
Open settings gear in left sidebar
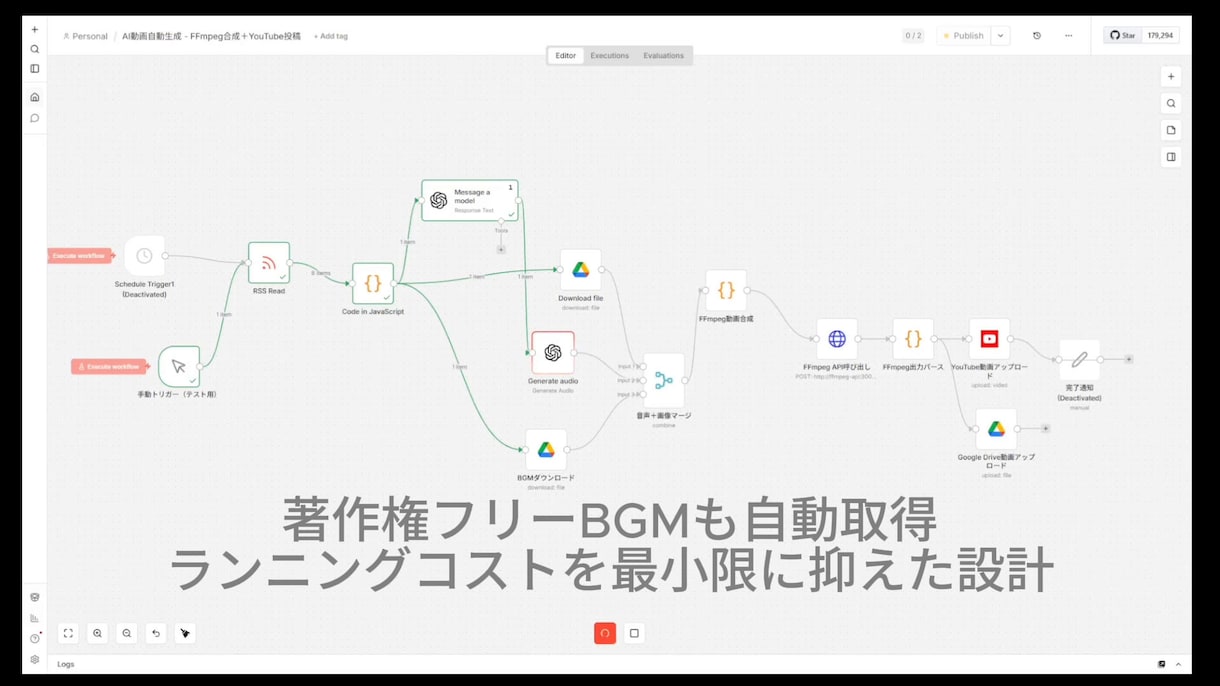click(x=35, y=659)
